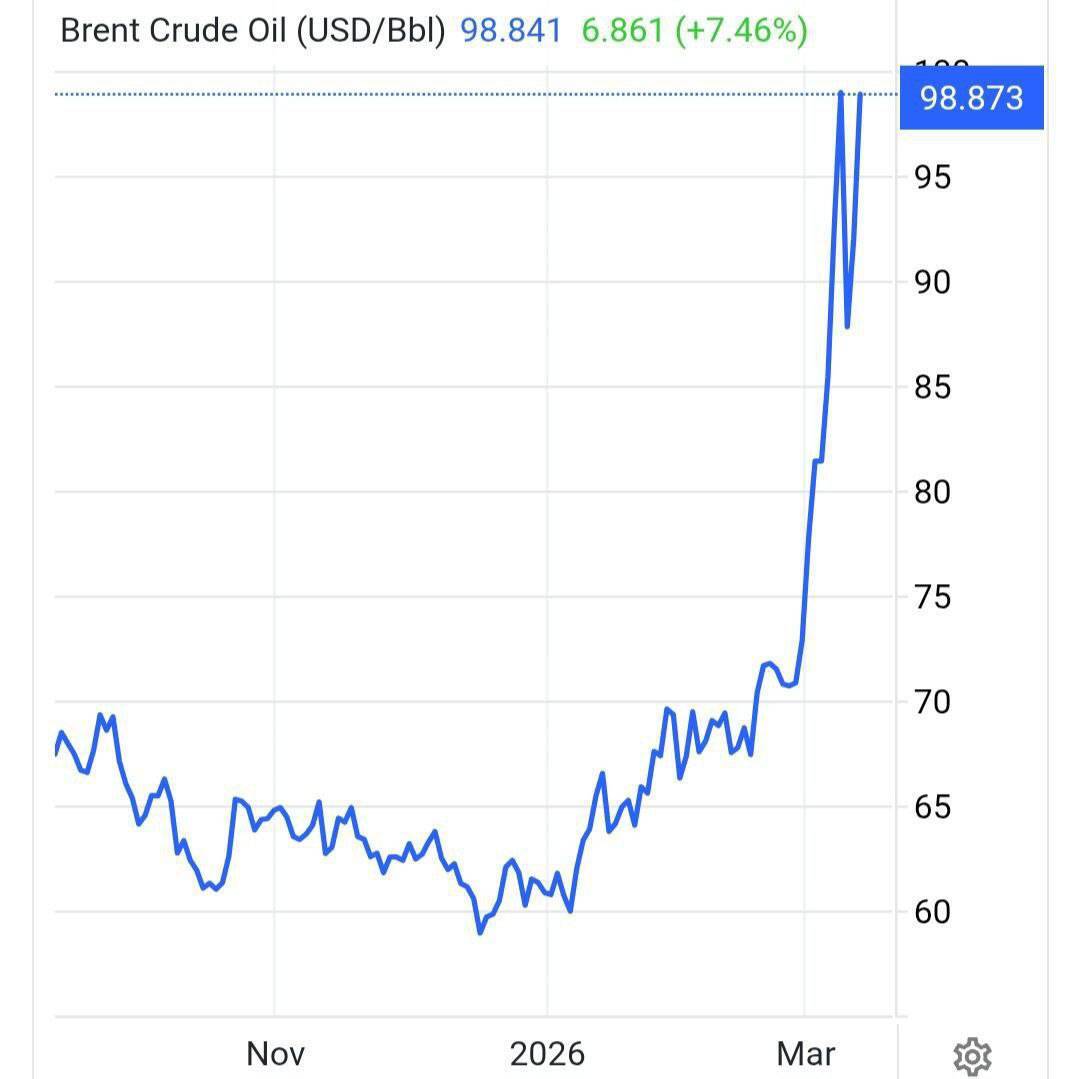Jump to the Mar time axis label
1080x1079 pixels.
tap(806, 1053)
